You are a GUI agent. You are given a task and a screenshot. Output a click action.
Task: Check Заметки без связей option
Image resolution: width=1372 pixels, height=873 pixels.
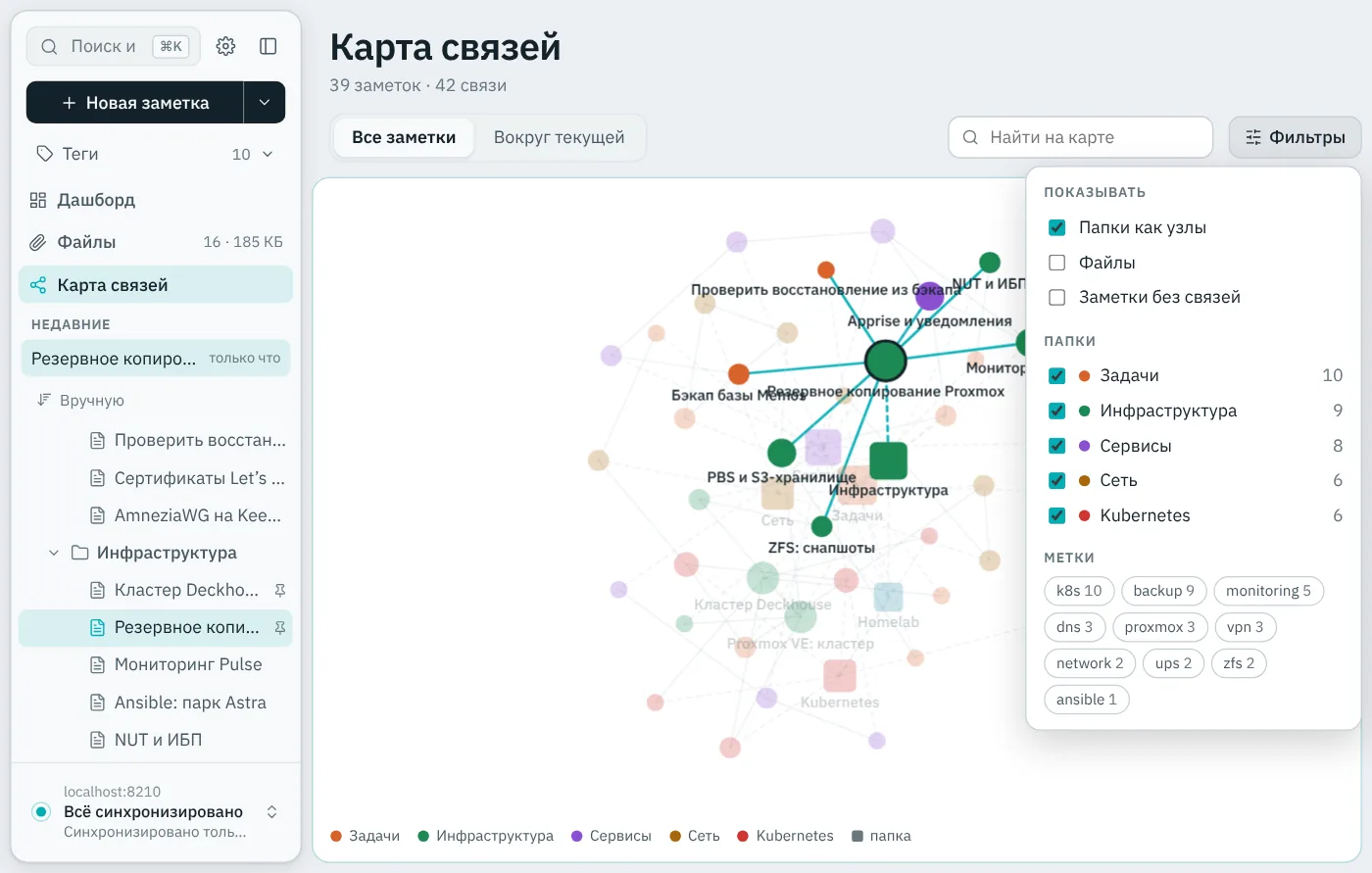pos(1056,297)
